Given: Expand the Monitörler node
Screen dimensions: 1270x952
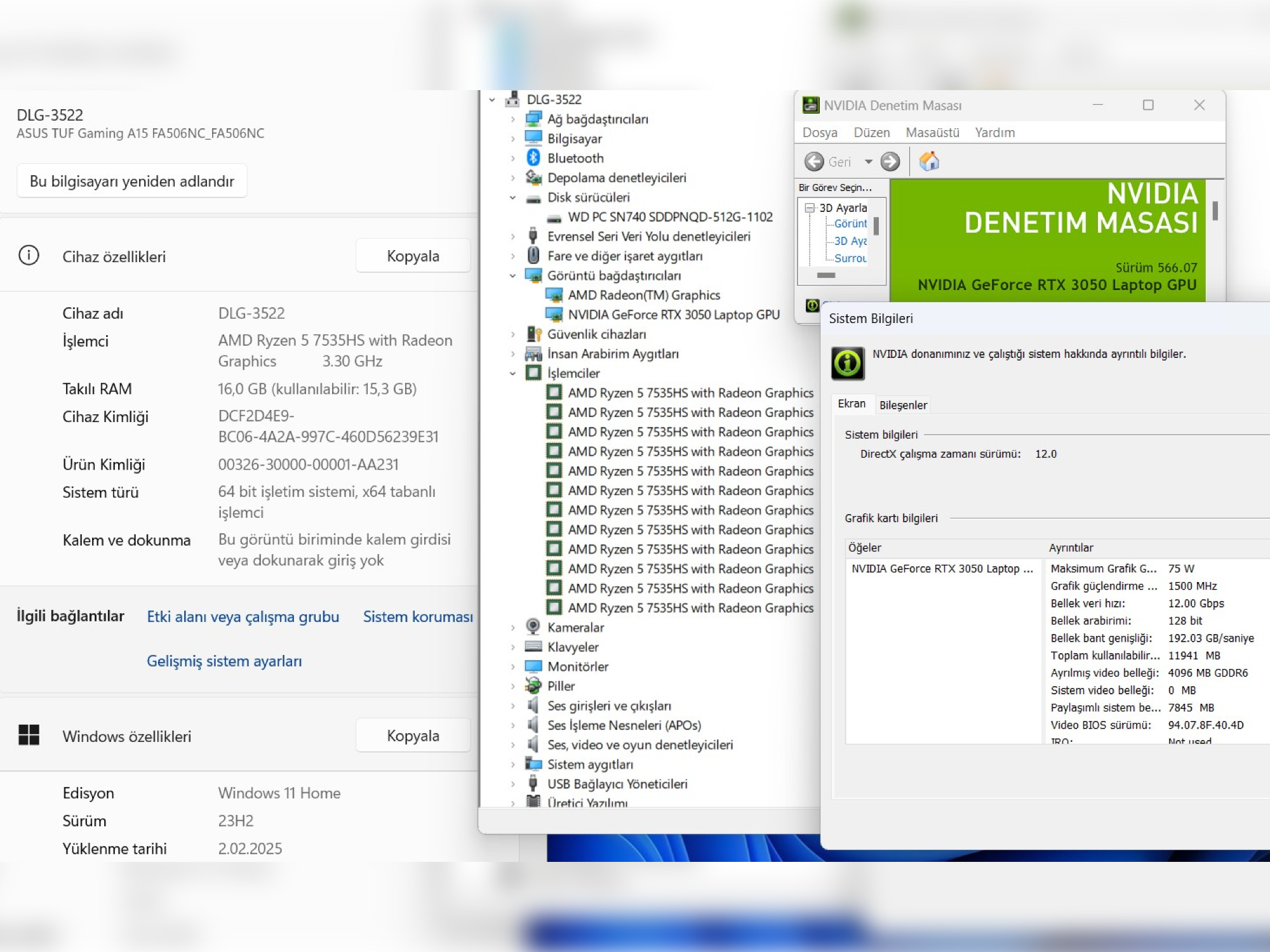Looking at the screenshot, I should [x=513, y=666].
